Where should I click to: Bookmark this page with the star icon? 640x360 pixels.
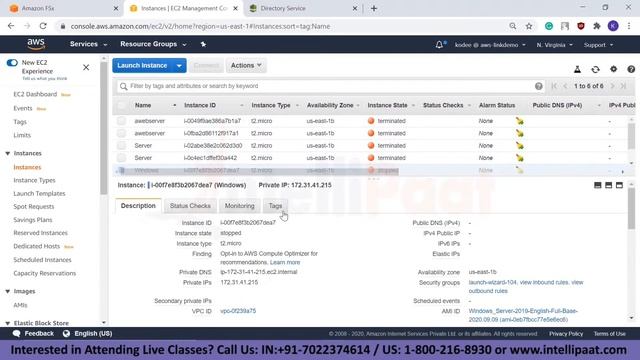529,26
